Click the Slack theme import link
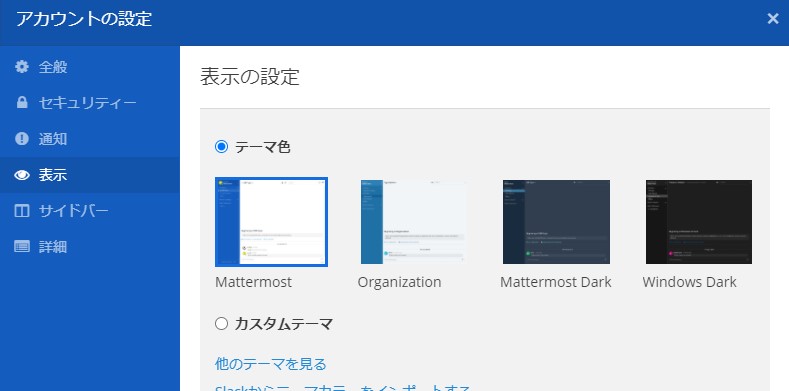 coord(343,388)
